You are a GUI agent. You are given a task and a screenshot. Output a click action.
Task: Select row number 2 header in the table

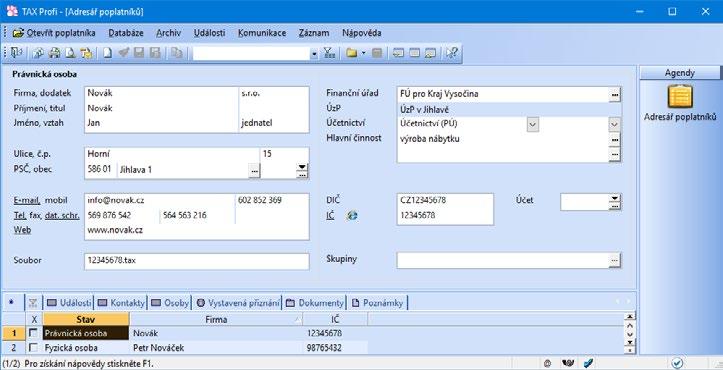coord(13,348)
